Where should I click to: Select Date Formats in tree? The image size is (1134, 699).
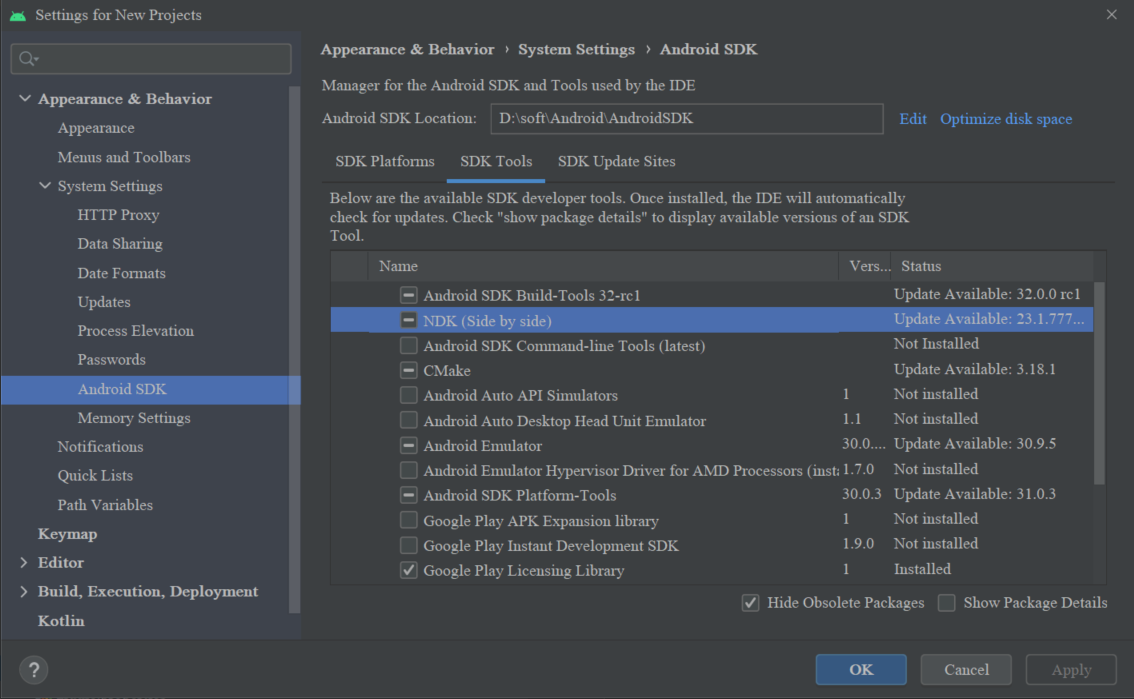point(122,273)
